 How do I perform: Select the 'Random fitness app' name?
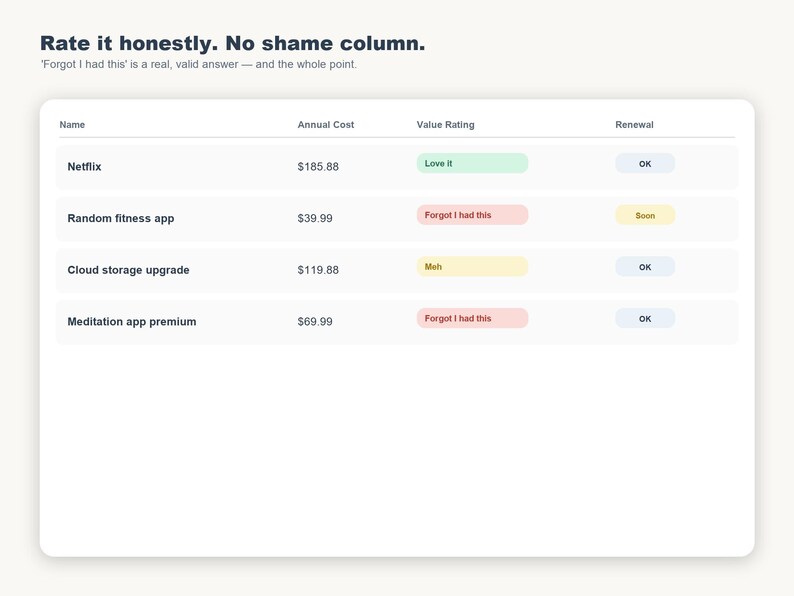point(121,218)
